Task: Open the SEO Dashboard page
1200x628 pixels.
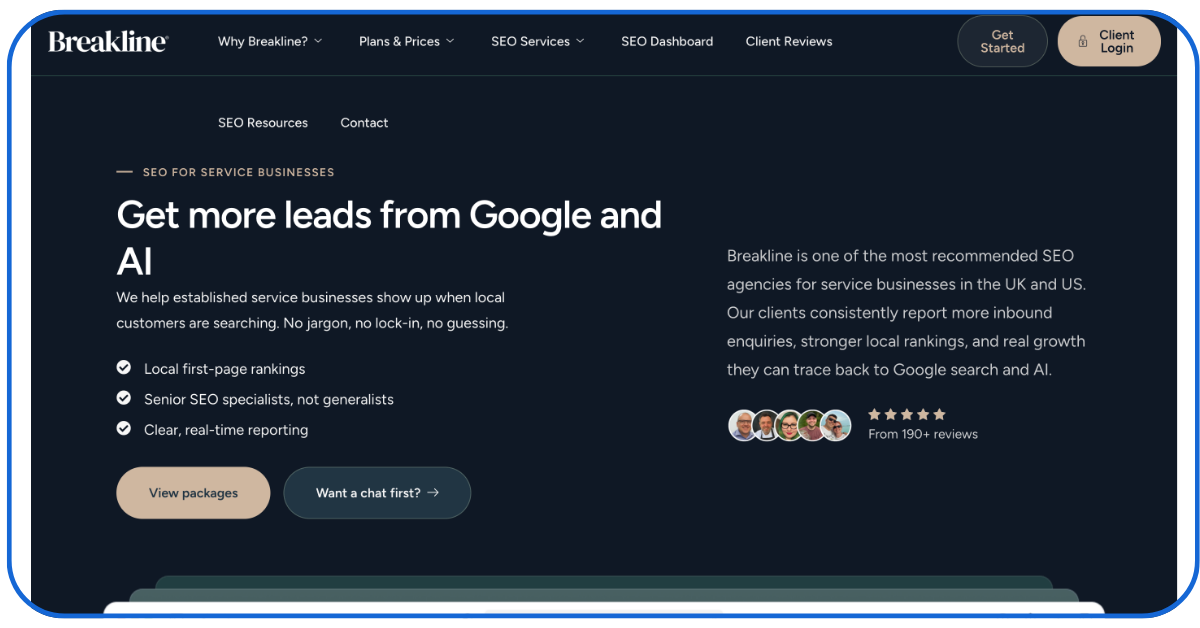Action: point(667,41)
